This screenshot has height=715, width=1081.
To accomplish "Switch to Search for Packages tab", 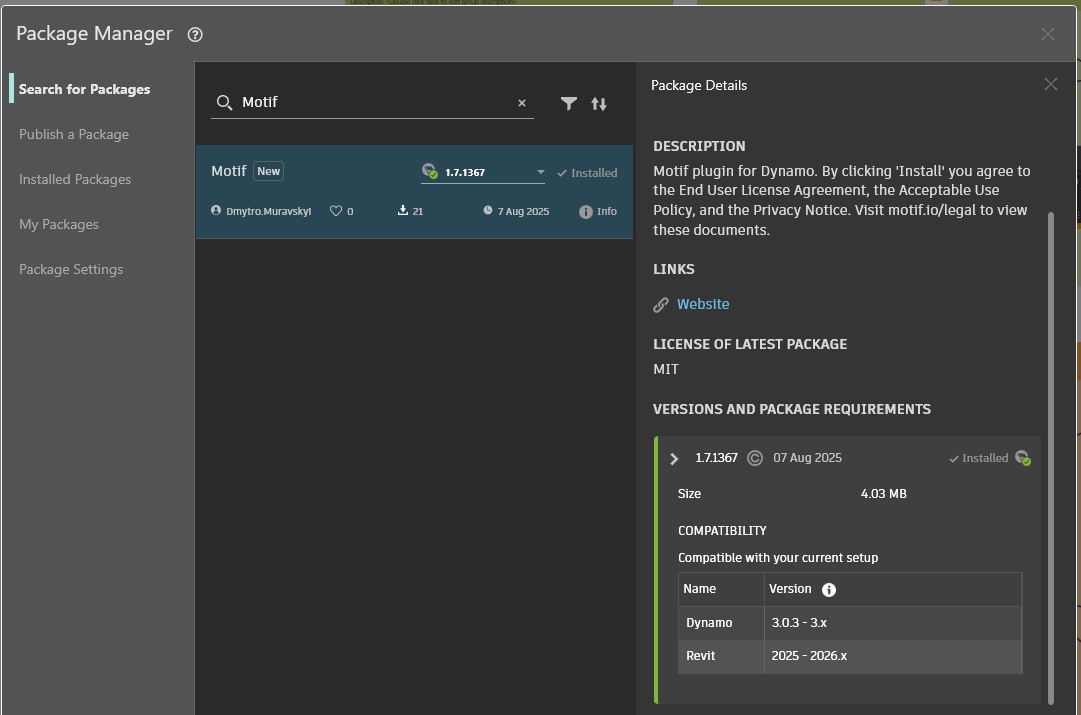I will [x=84, y=89].
